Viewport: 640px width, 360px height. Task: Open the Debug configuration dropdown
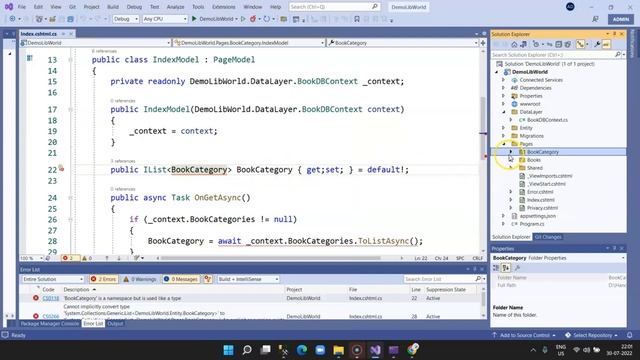tap(126, 19)
